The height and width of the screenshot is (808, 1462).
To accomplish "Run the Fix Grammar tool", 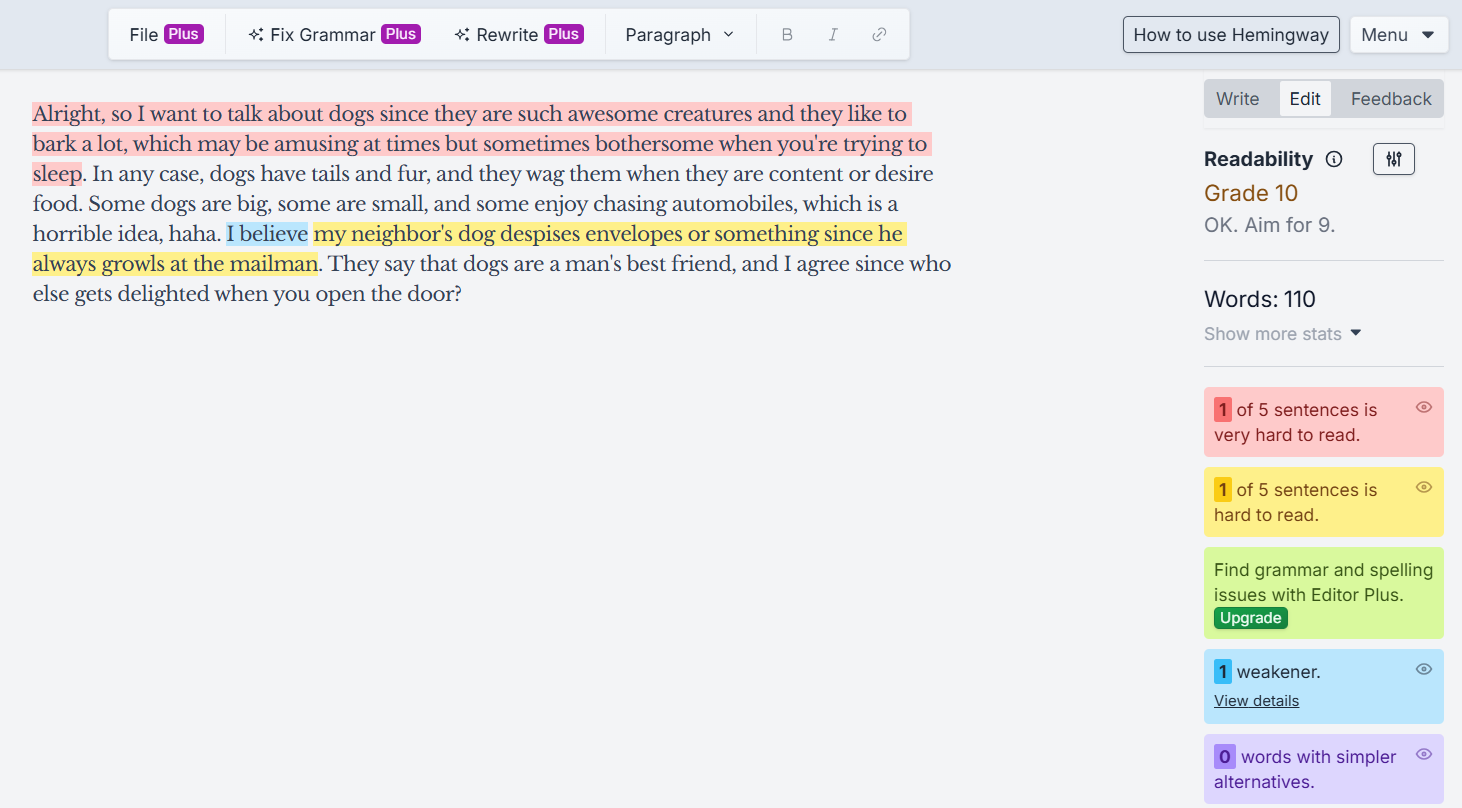I will (332, 33).
